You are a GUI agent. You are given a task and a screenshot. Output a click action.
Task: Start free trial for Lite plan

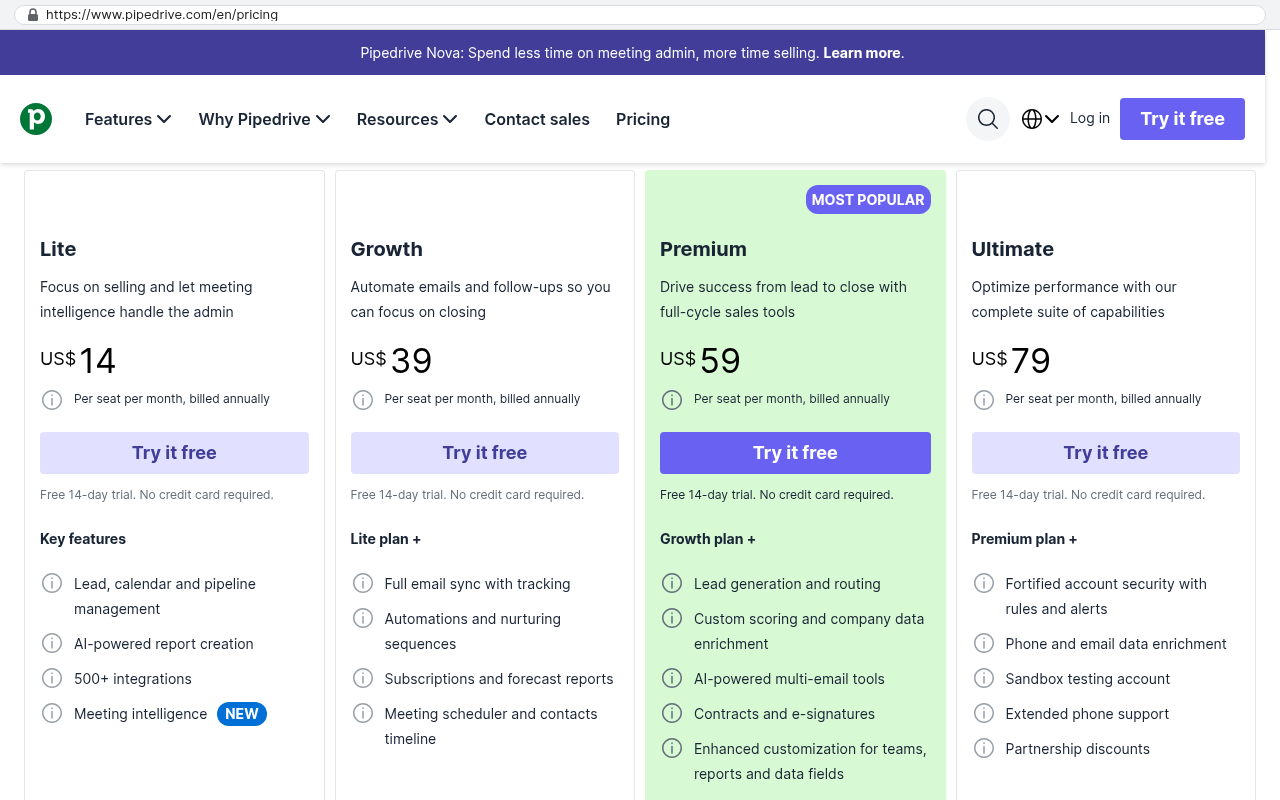click(x=174, y=453)
